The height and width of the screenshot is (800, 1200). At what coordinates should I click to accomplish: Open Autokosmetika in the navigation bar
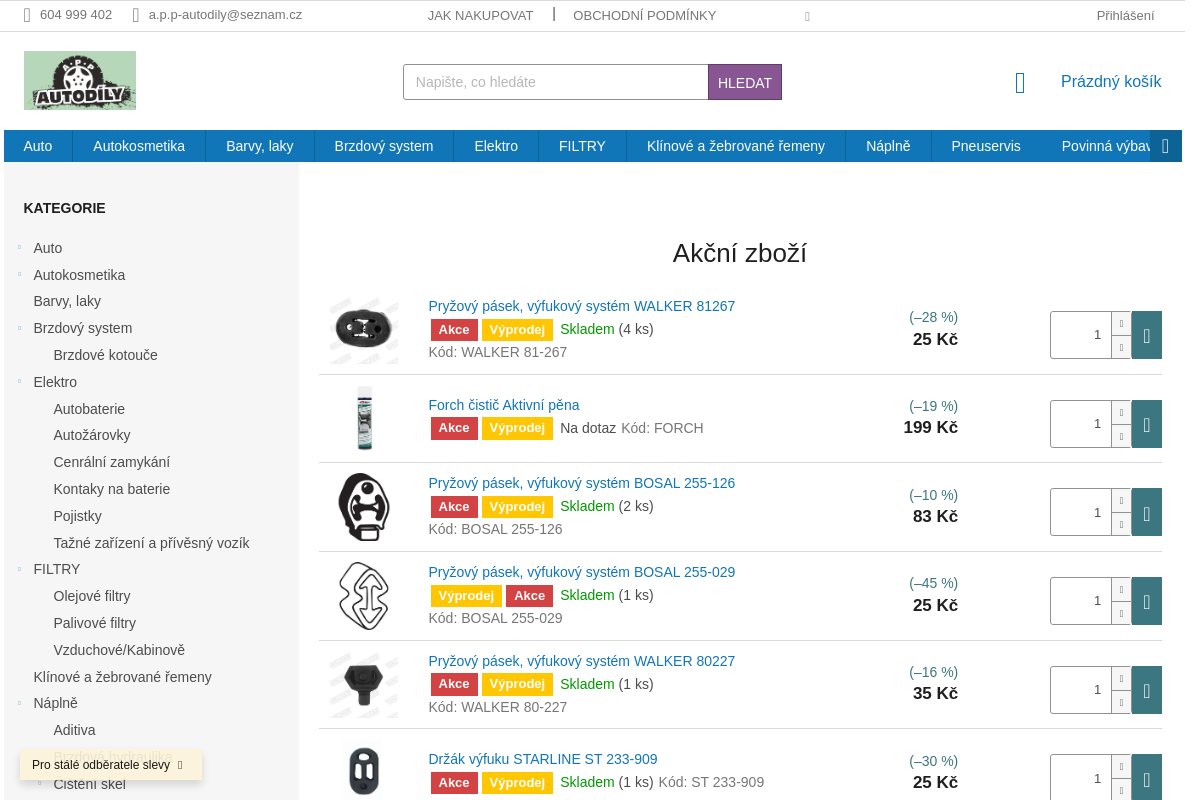click(x=139, y=146)
